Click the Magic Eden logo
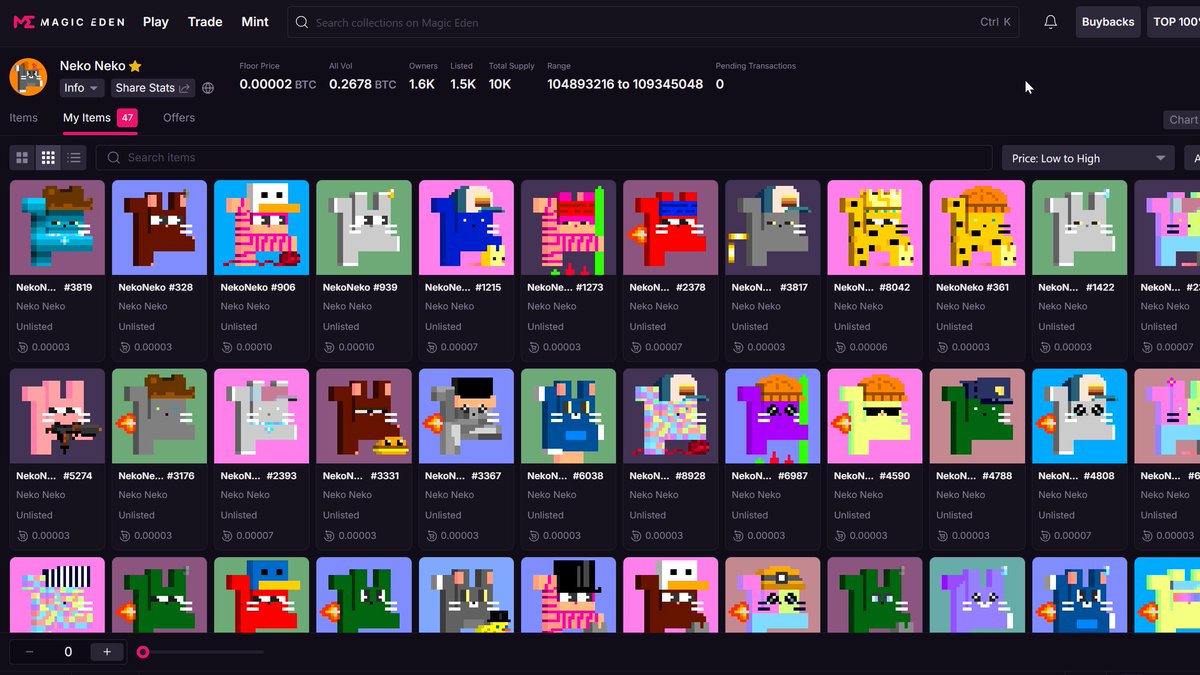 68,21
